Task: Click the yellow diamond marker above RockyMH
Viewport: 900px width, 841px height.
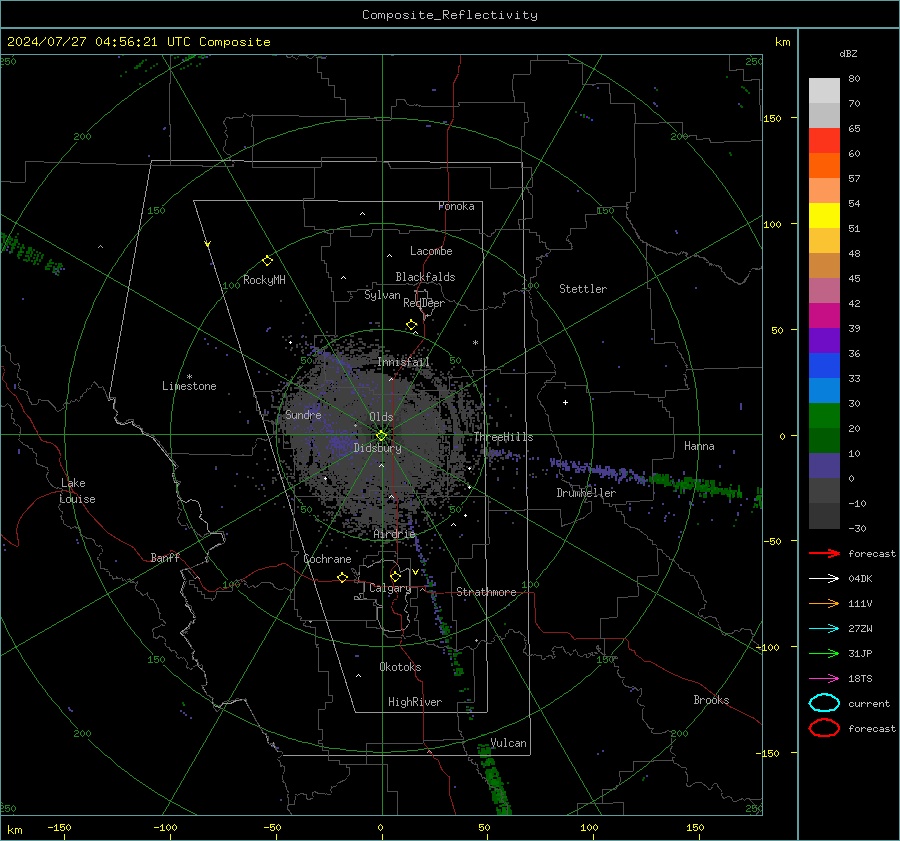Action: [x=267, y=261]
